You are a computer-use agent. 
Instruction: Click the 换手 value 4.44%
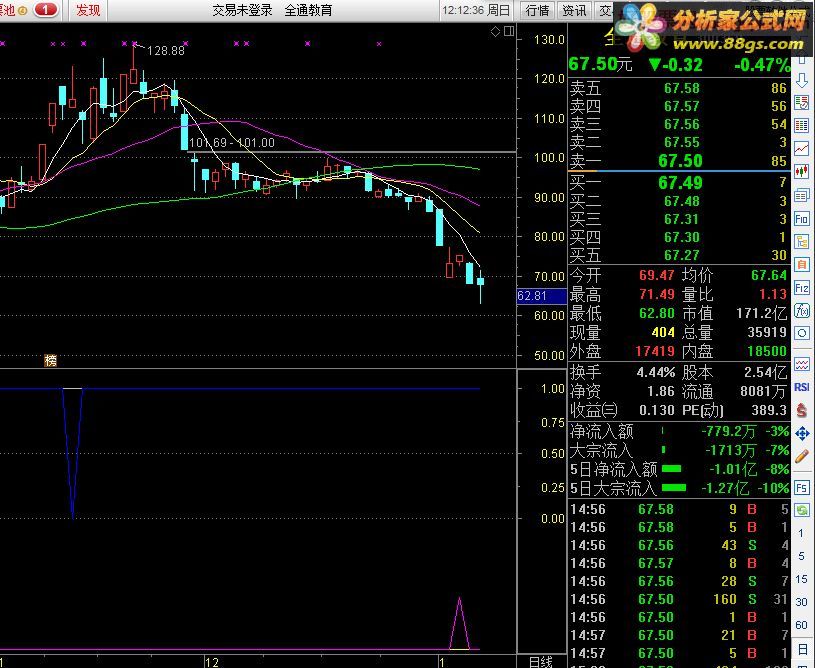[655, 373]
